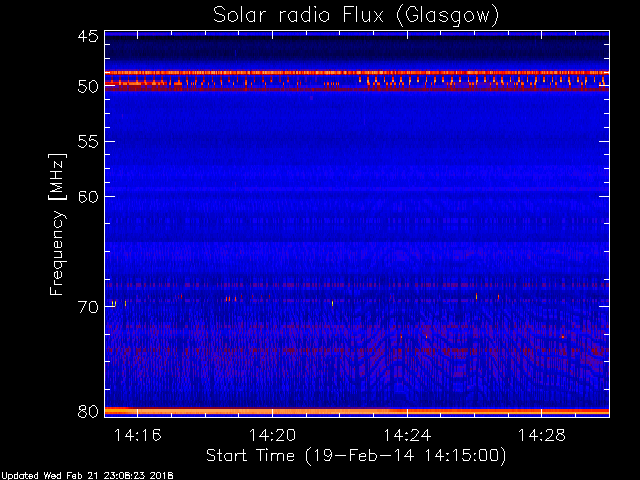This screenshot has width=640, height=480.
Task: Click the 55 MHz frequency label
Action: (x=88, y=142)
